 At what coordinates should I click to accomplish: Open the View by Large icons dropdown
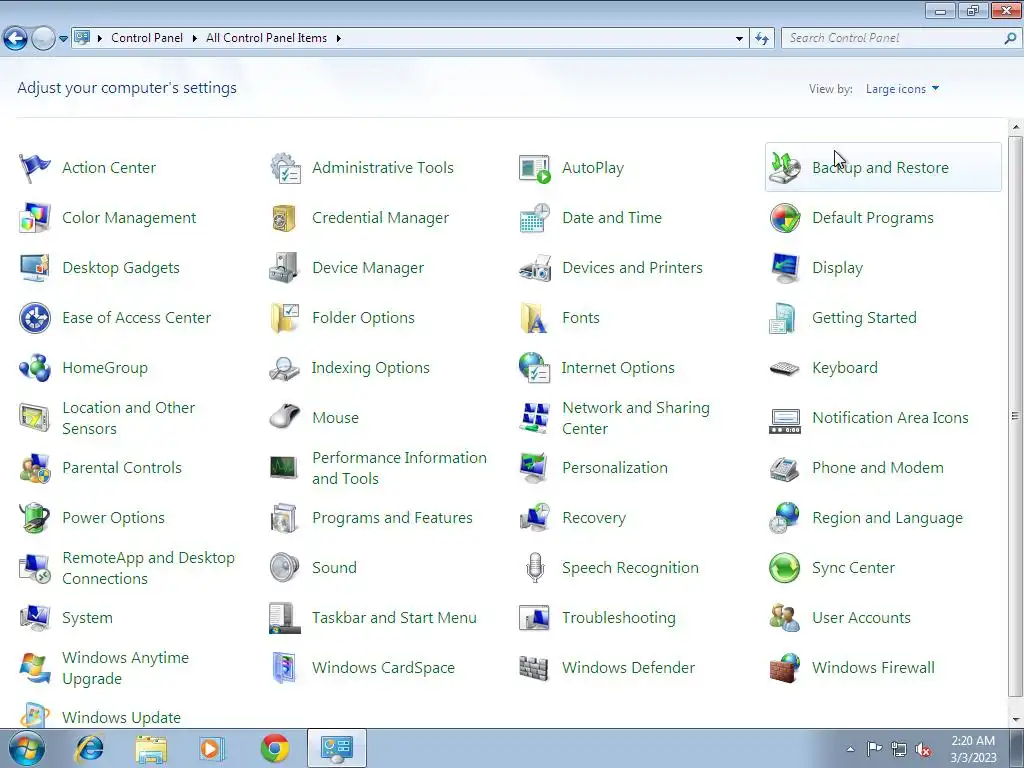coord(903,89)
